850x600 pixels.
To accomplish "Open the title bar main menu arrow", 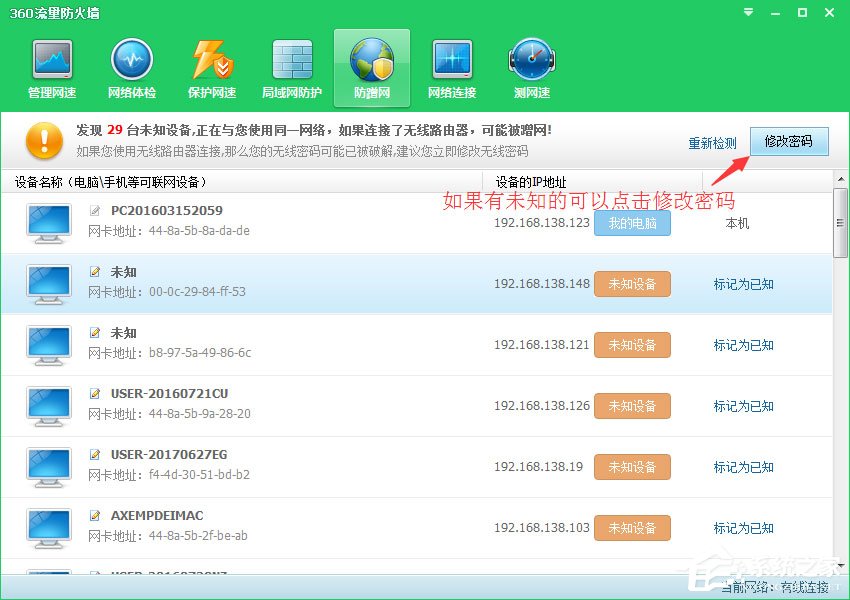I will 747,13.
